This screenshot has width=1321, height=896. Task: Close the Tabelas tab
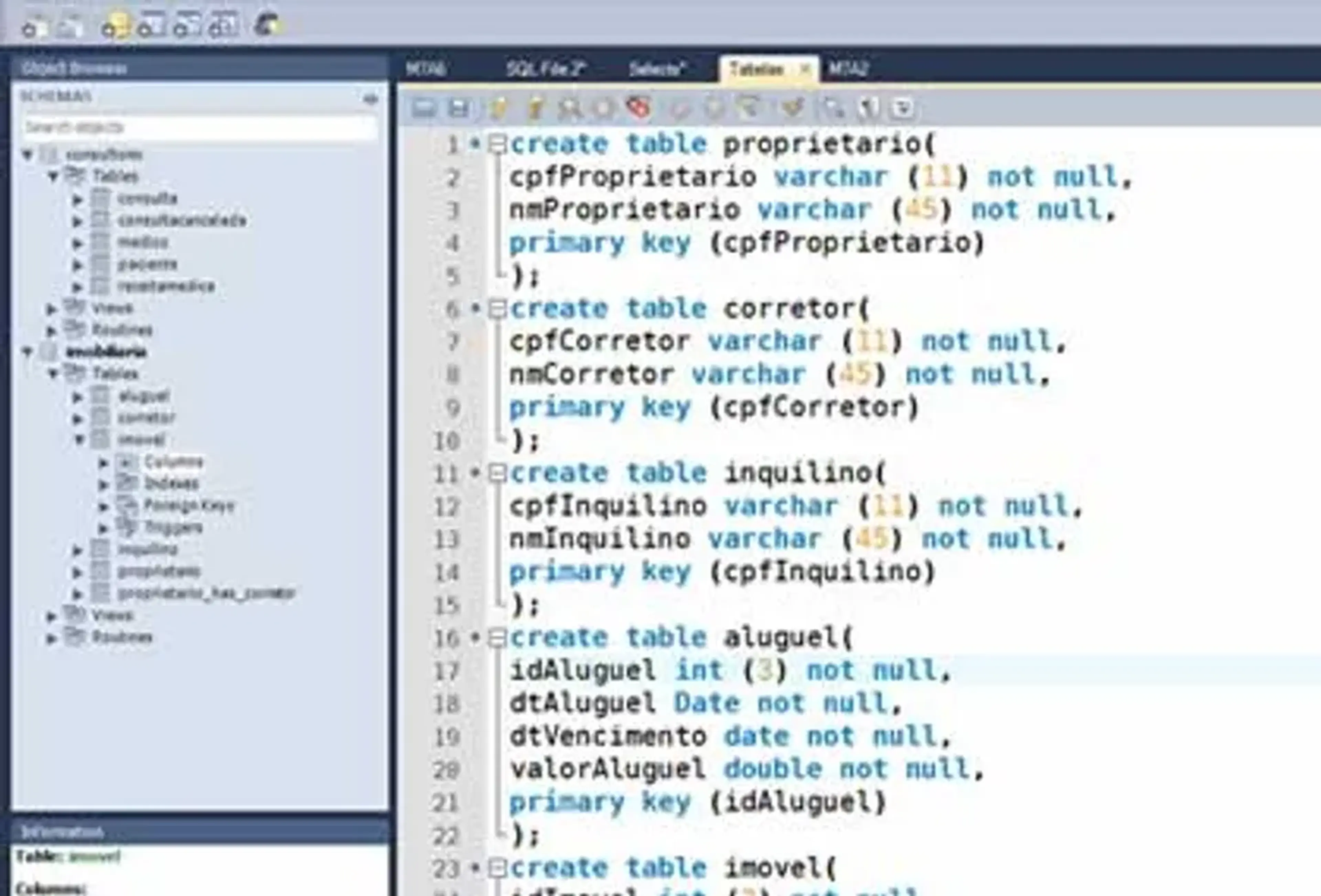(805, 69)
